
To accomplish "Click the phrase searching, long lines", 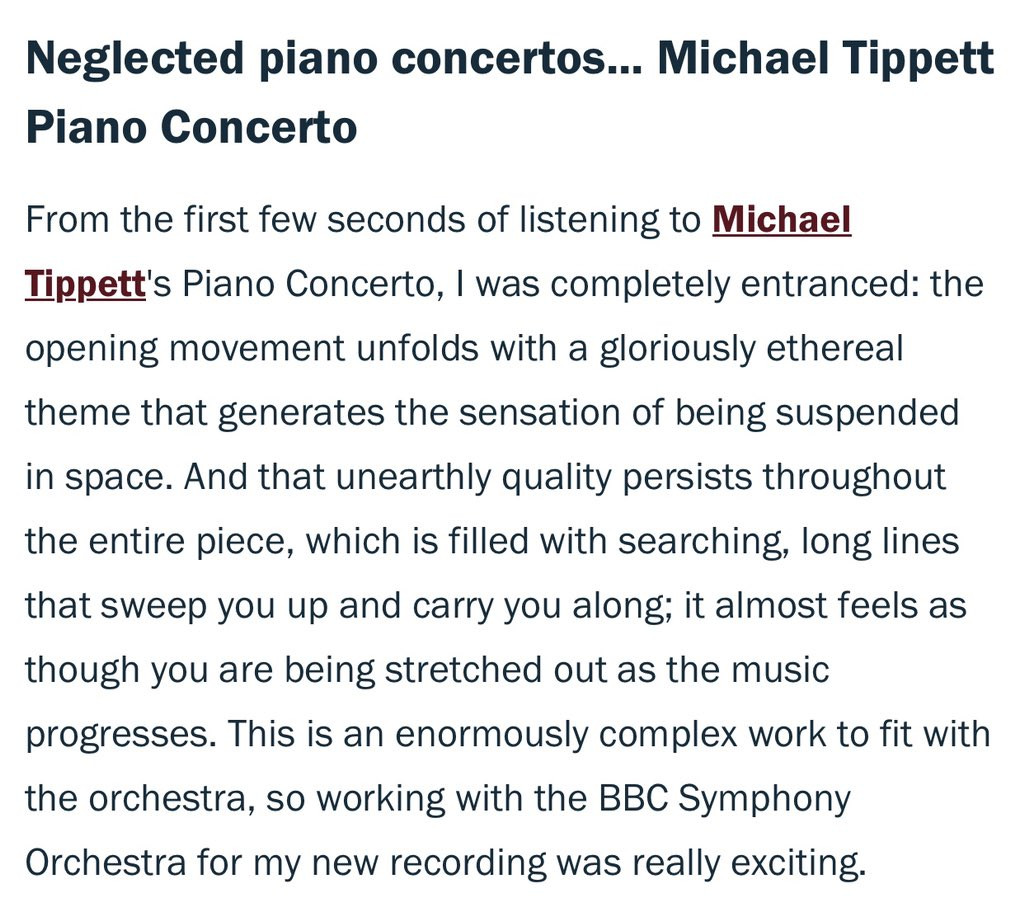I will 788,541.
